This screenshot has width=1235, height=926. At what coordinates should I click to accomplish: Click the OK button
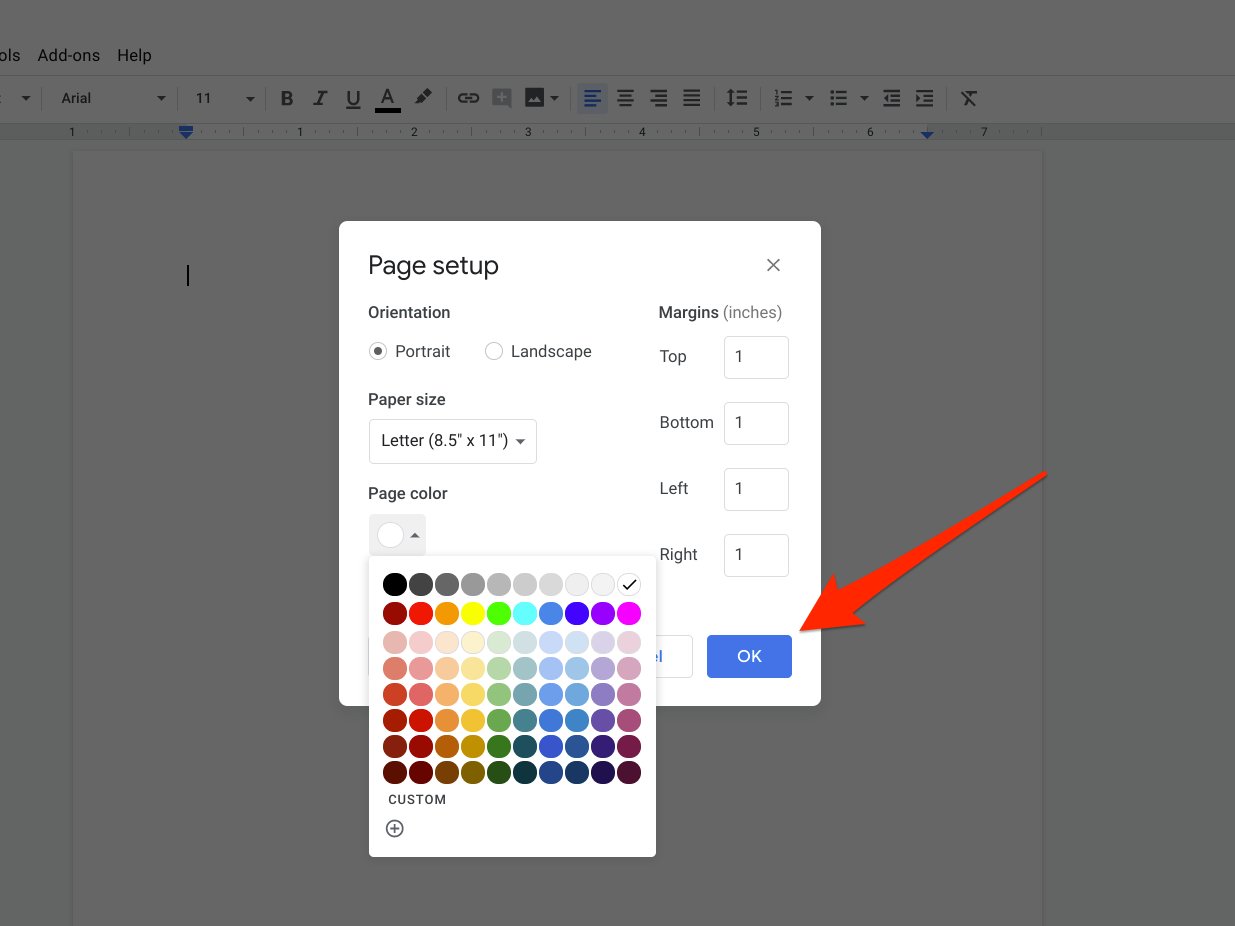pyautogui.click(x=749, y=656)
